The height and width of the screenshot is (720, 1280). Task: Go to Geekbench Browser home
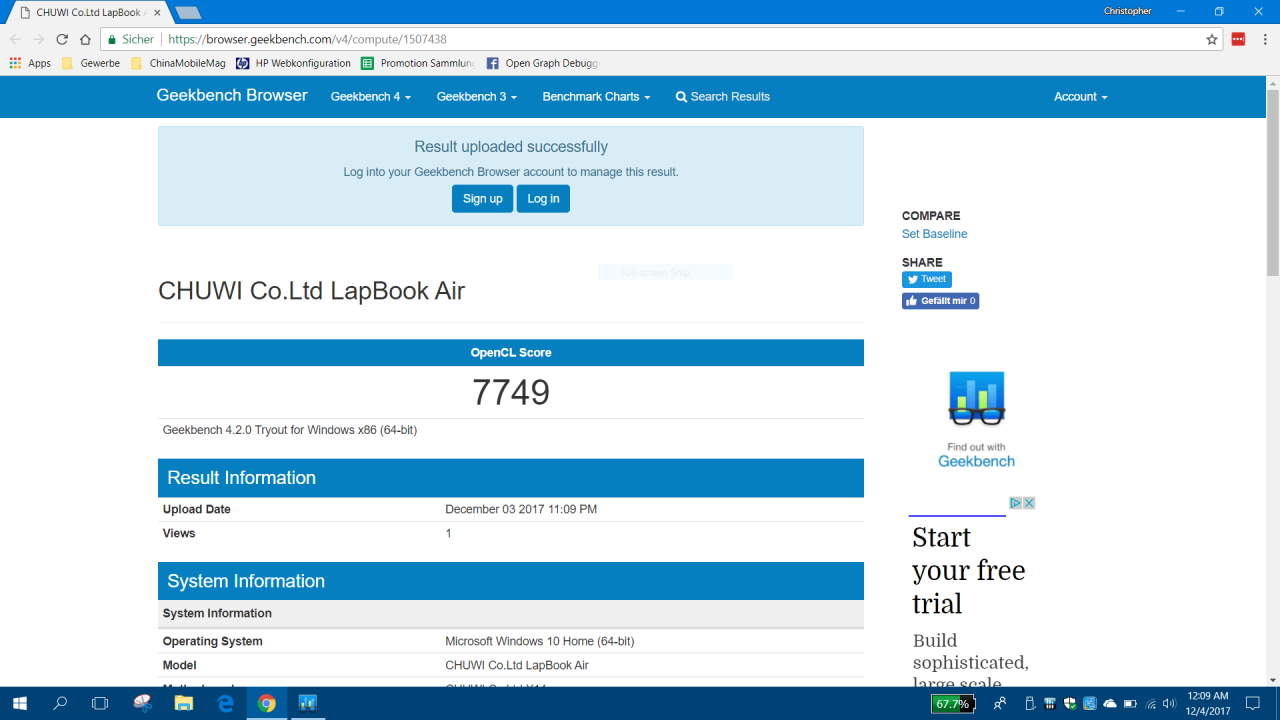(x=232, y=96)
